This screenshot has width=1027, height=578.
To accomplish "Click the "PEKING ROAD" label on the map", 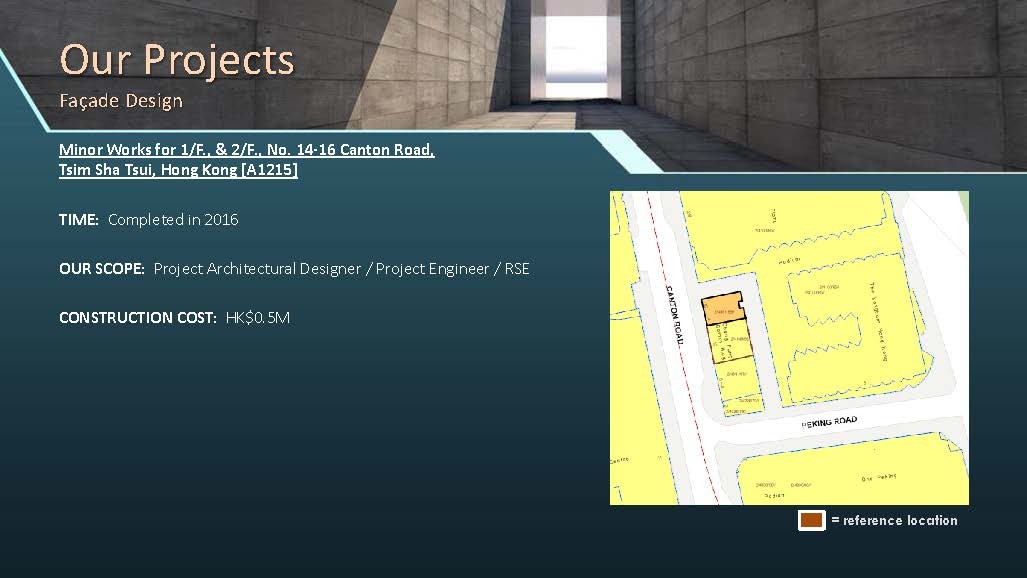I will [829, 422].
